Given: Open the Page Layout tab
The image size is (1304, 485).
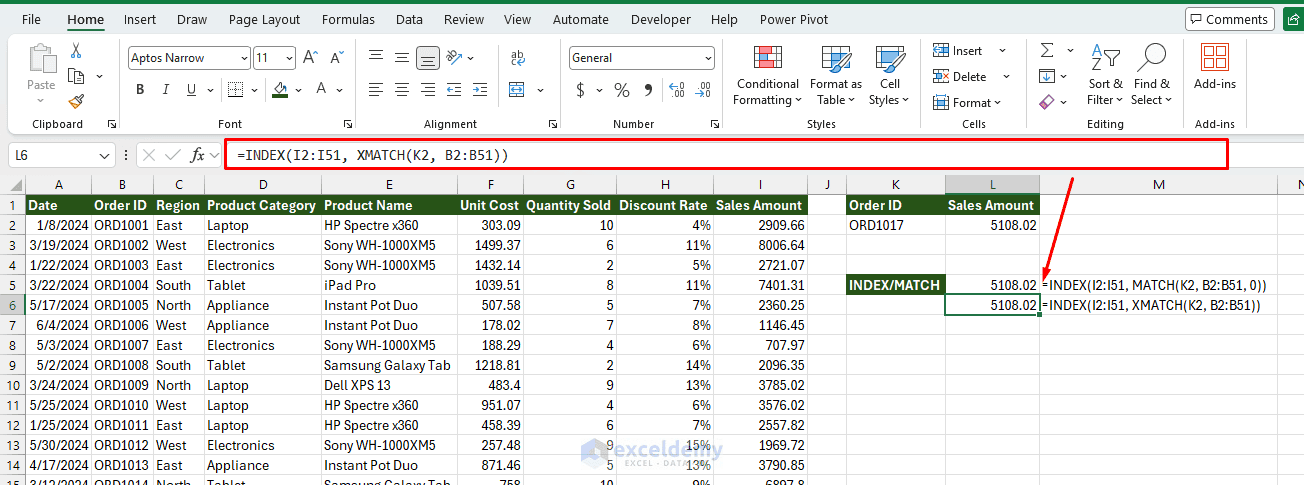Looking at the screenshot, I should click(264, 19).
